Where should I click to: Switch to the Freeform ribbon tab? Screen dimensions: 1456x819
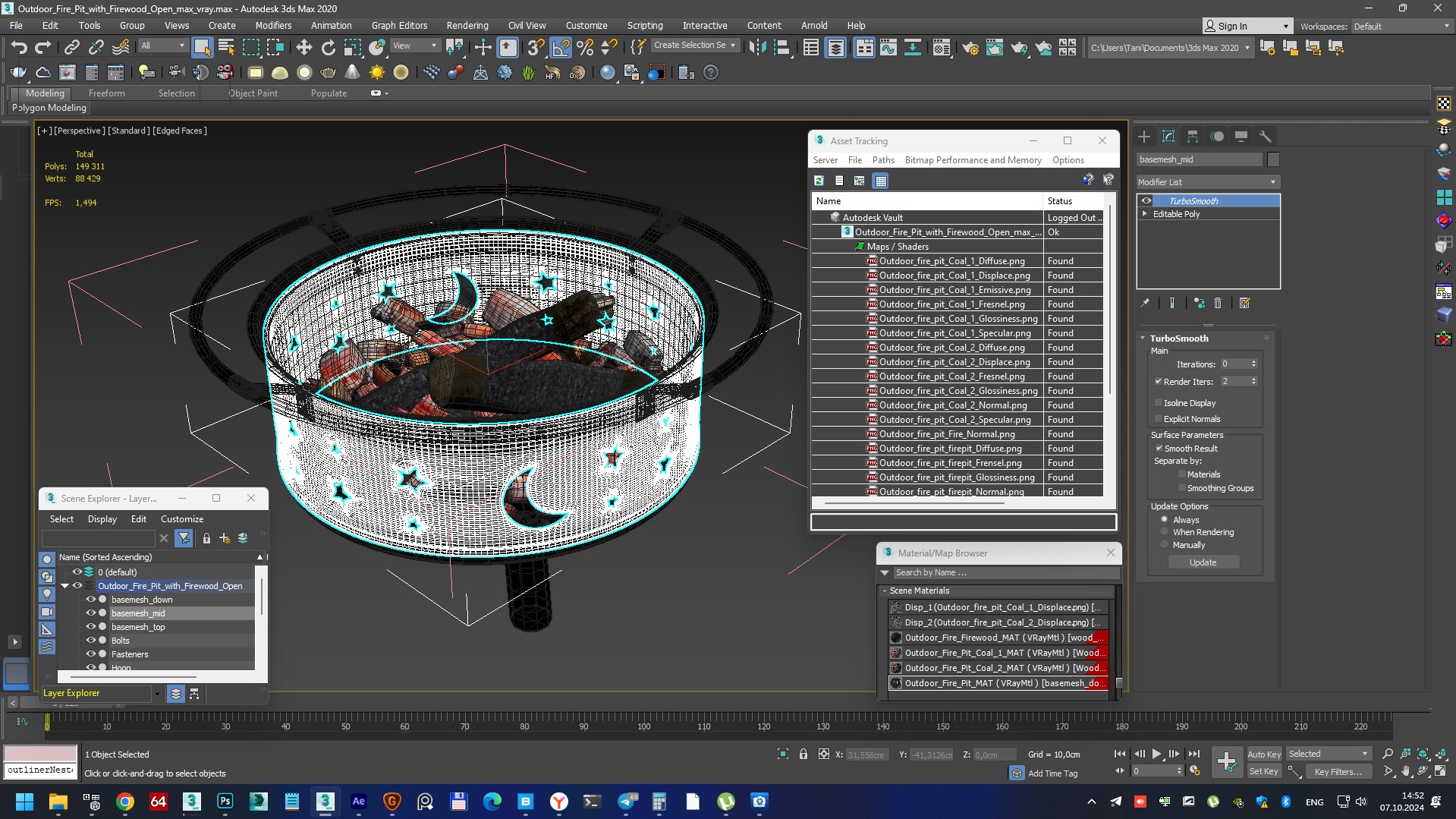click(106, 93)
